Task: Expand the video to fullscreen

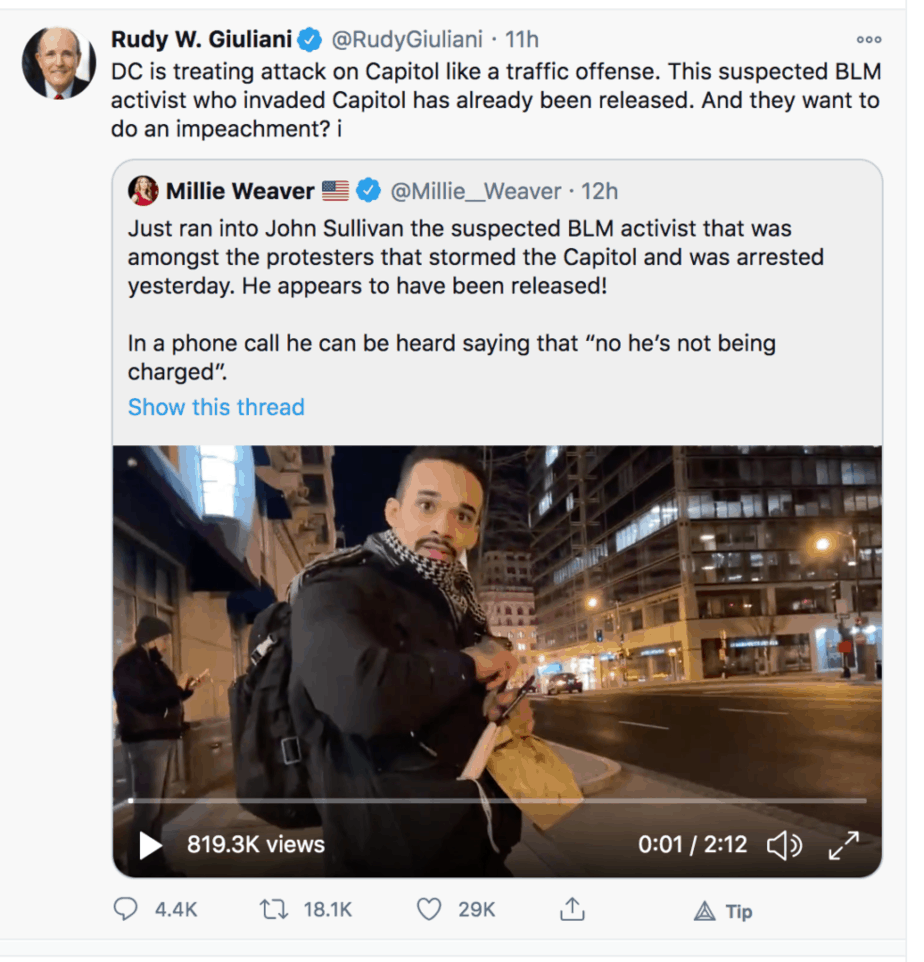Action: 844,845
